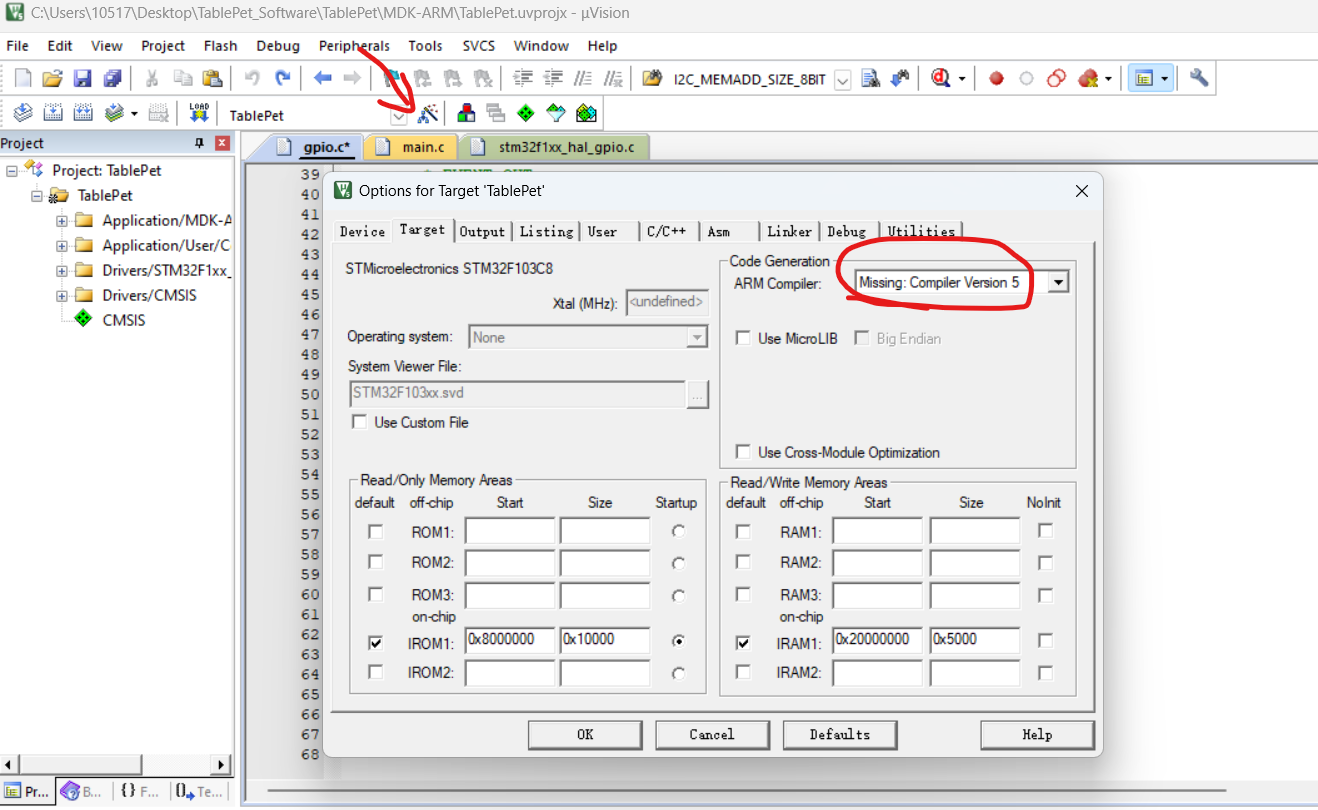Kill all breakpoints using the crossed breakpoint icon
1318x810 pixels.
coord(1088,78)
